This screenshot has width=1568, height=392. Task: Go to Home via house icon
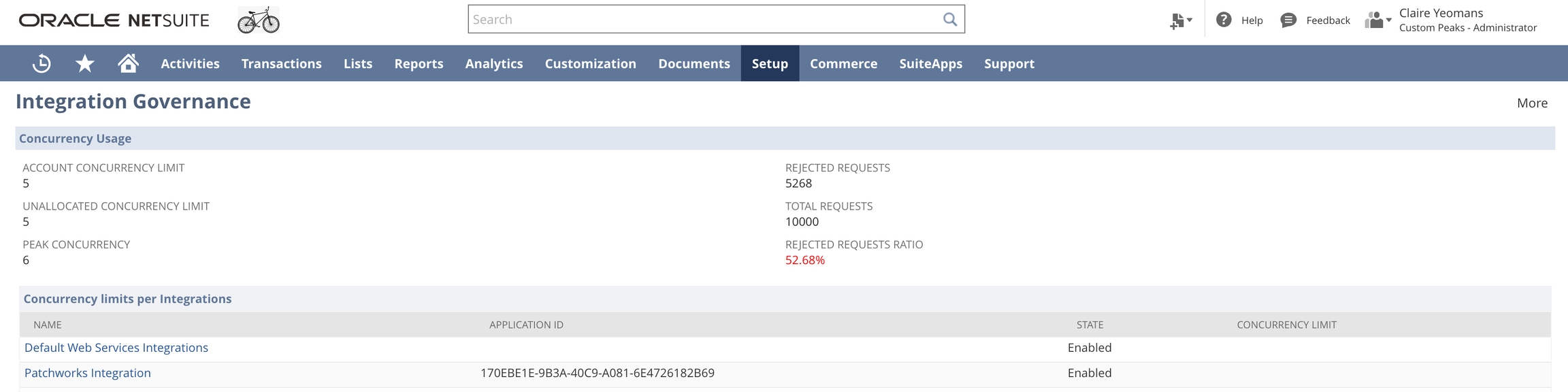(128, 63)
